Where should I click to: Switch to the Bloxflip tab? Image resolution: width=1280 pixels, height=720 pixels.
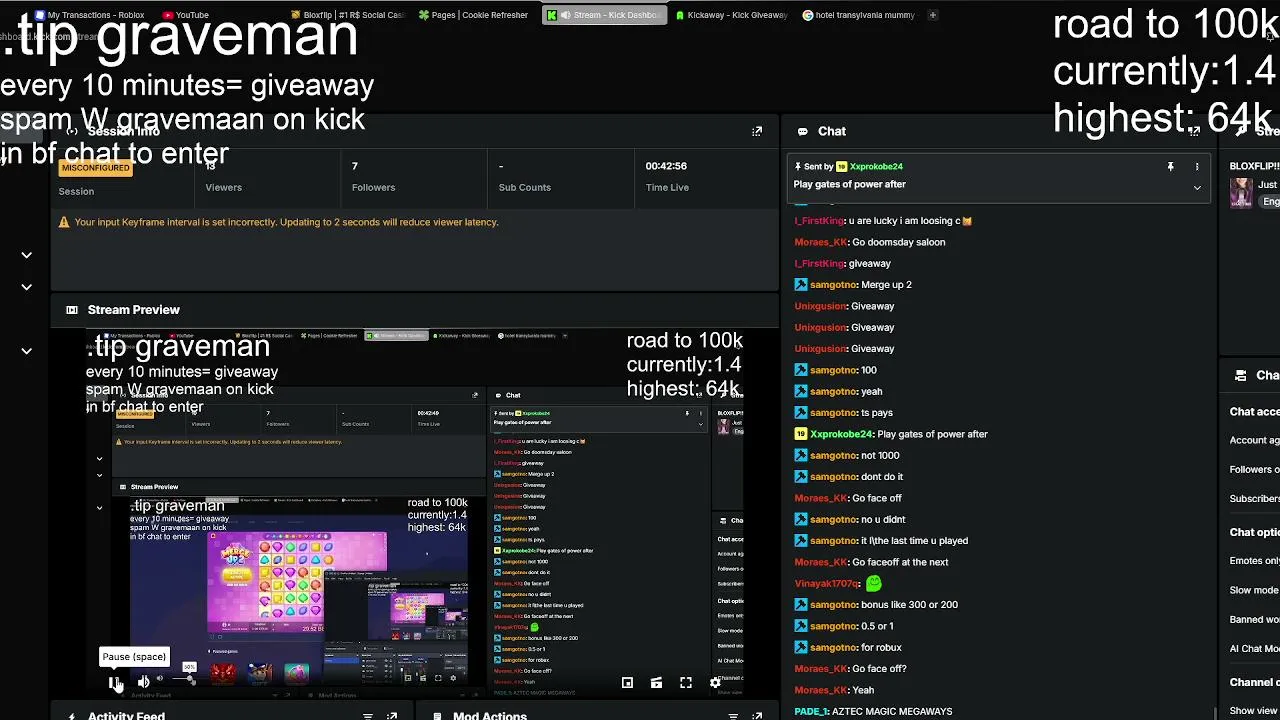click(347, 15)
